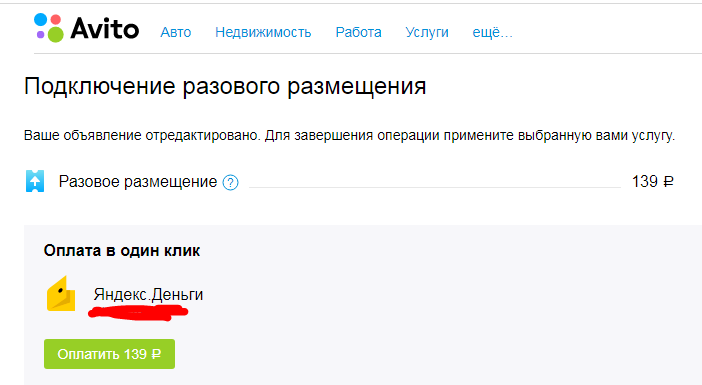Click the red scribbled-out wallet number
This screenshot has height=385, width=702.
tap(138, 312)
